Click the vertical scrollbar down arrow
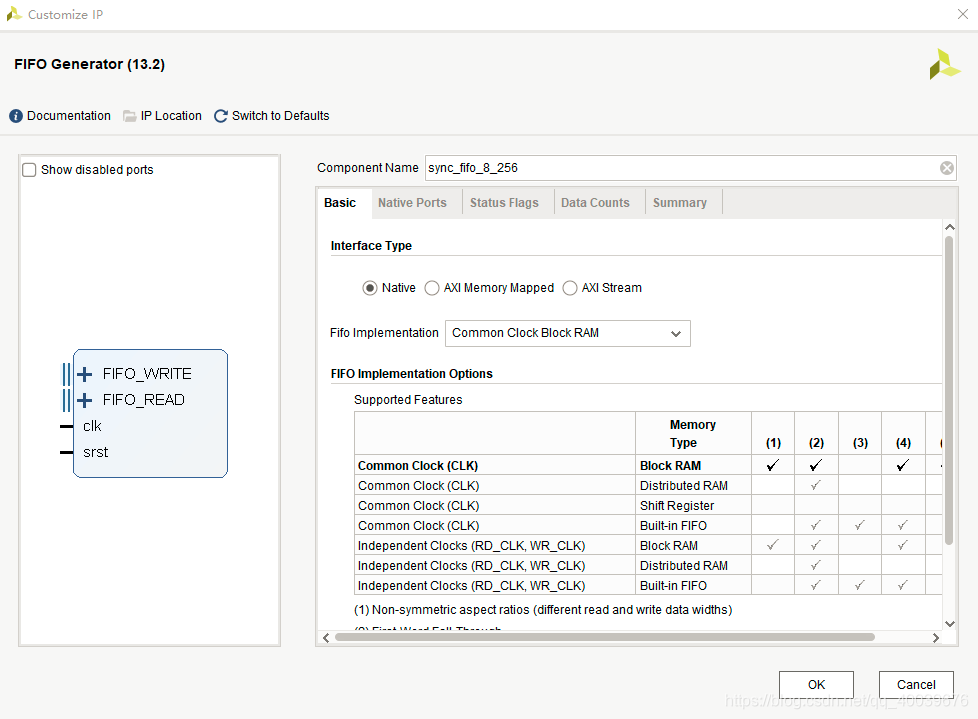Image resolution: width=978 pixels, height=719 pixels. [x=949, y=624]
